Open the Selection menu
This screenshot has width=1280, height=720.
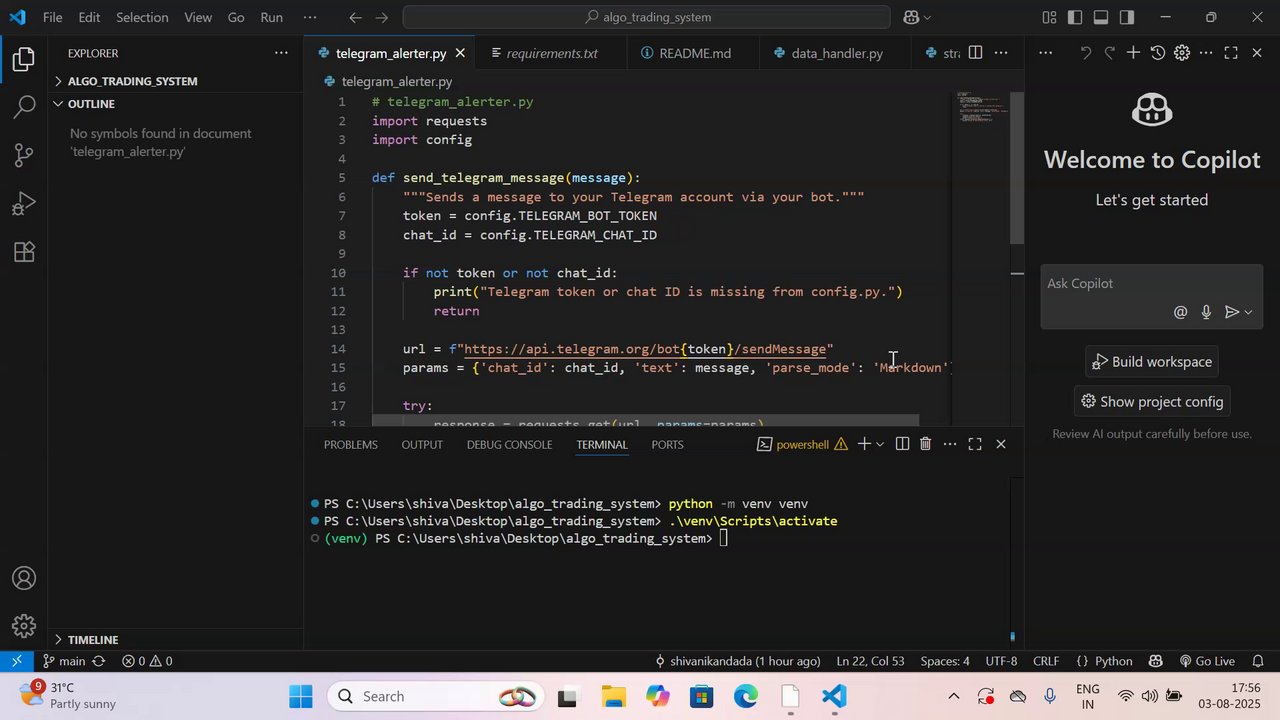[x=142, y=17]
